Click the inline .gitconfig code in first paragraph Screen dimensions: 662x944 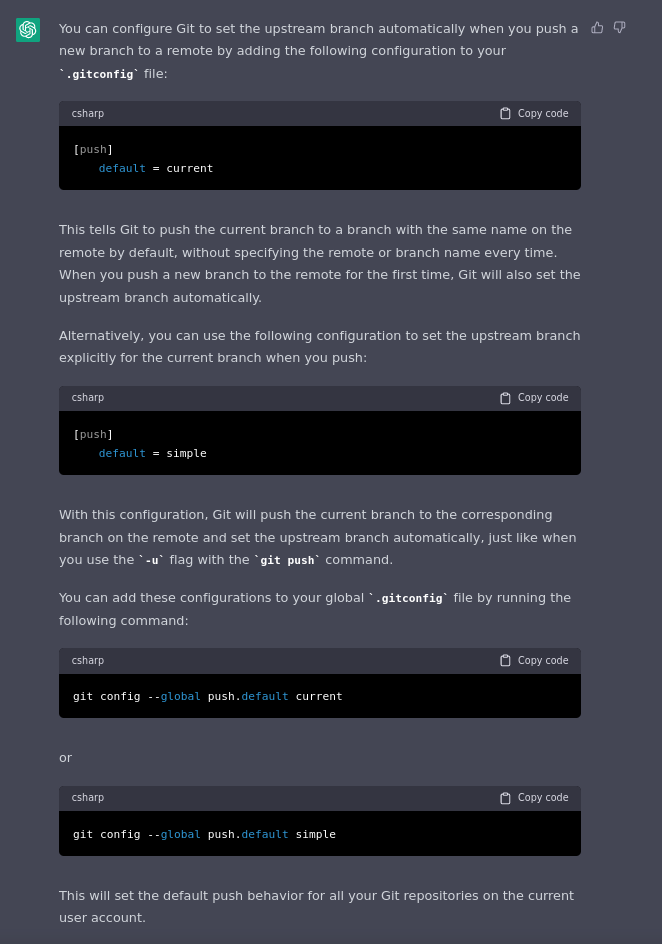coord(99,74)
